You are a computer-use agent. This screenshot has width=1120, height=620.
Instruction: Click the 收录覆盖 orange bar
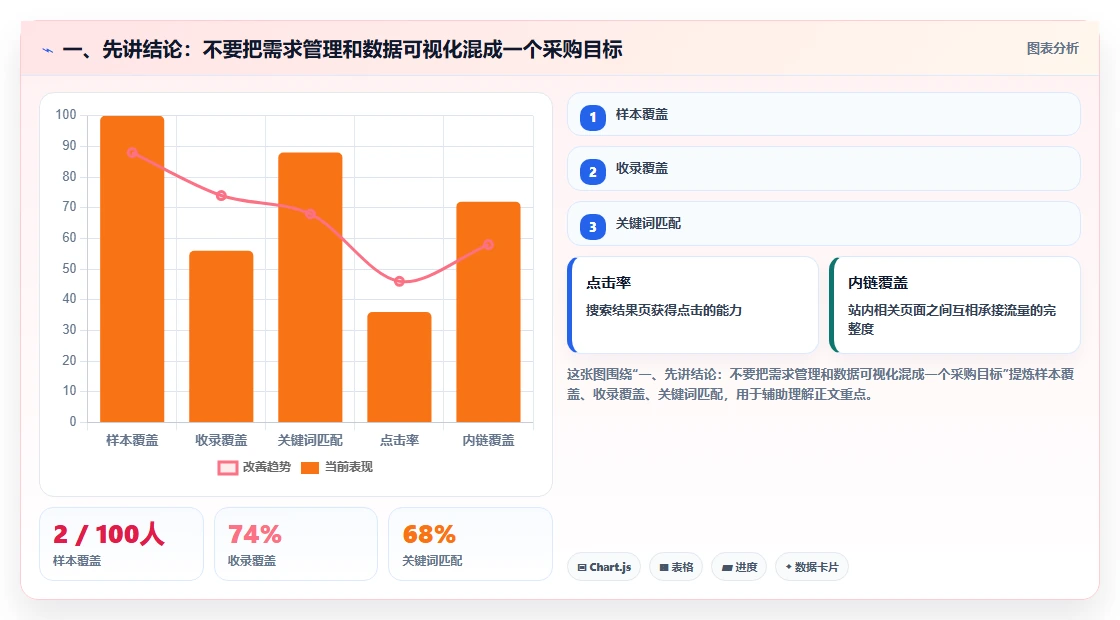pyautogui.click(x=221, y=336)
